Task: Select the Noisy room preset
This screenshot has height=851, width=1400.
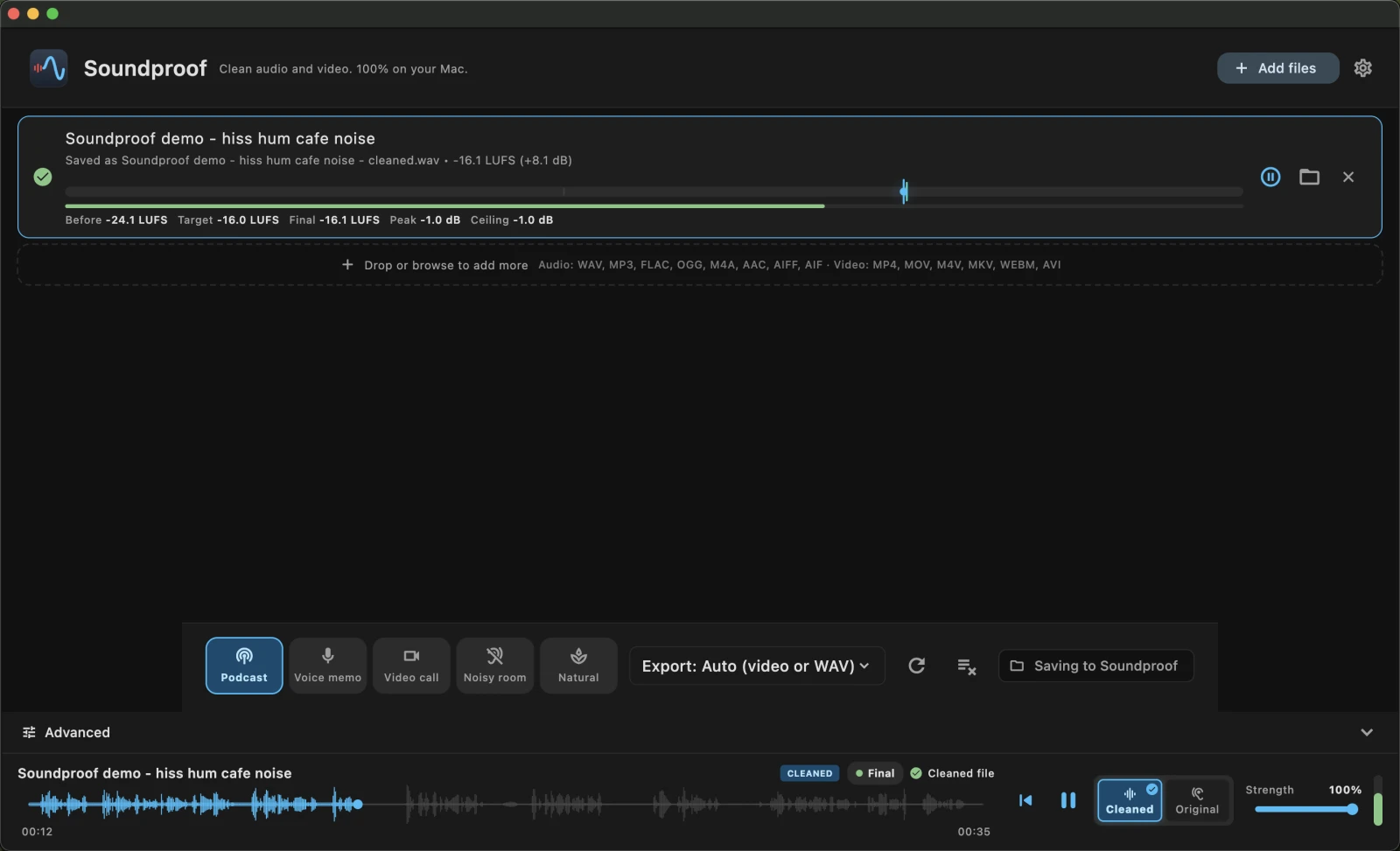Action: click(494, 666)
